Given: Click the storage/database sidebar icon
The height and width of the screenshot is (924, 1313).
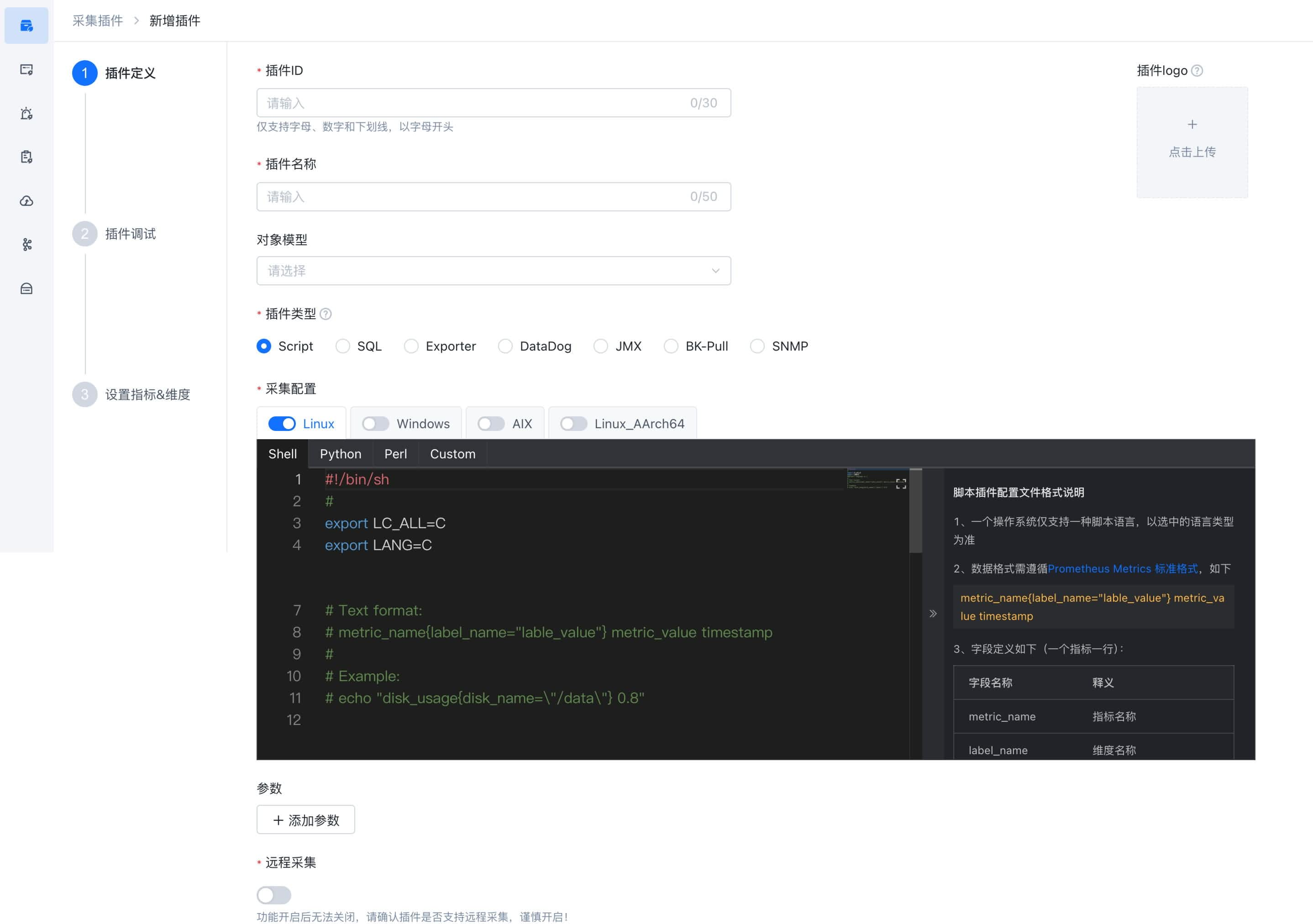Looking at the screenshot, I should click(27, 289).
